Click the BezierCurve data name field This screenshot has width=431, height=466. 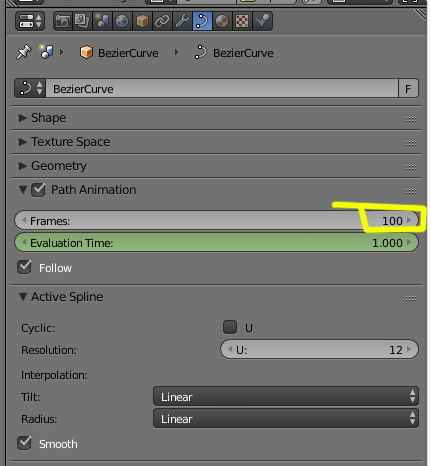(x=222, y=89)
